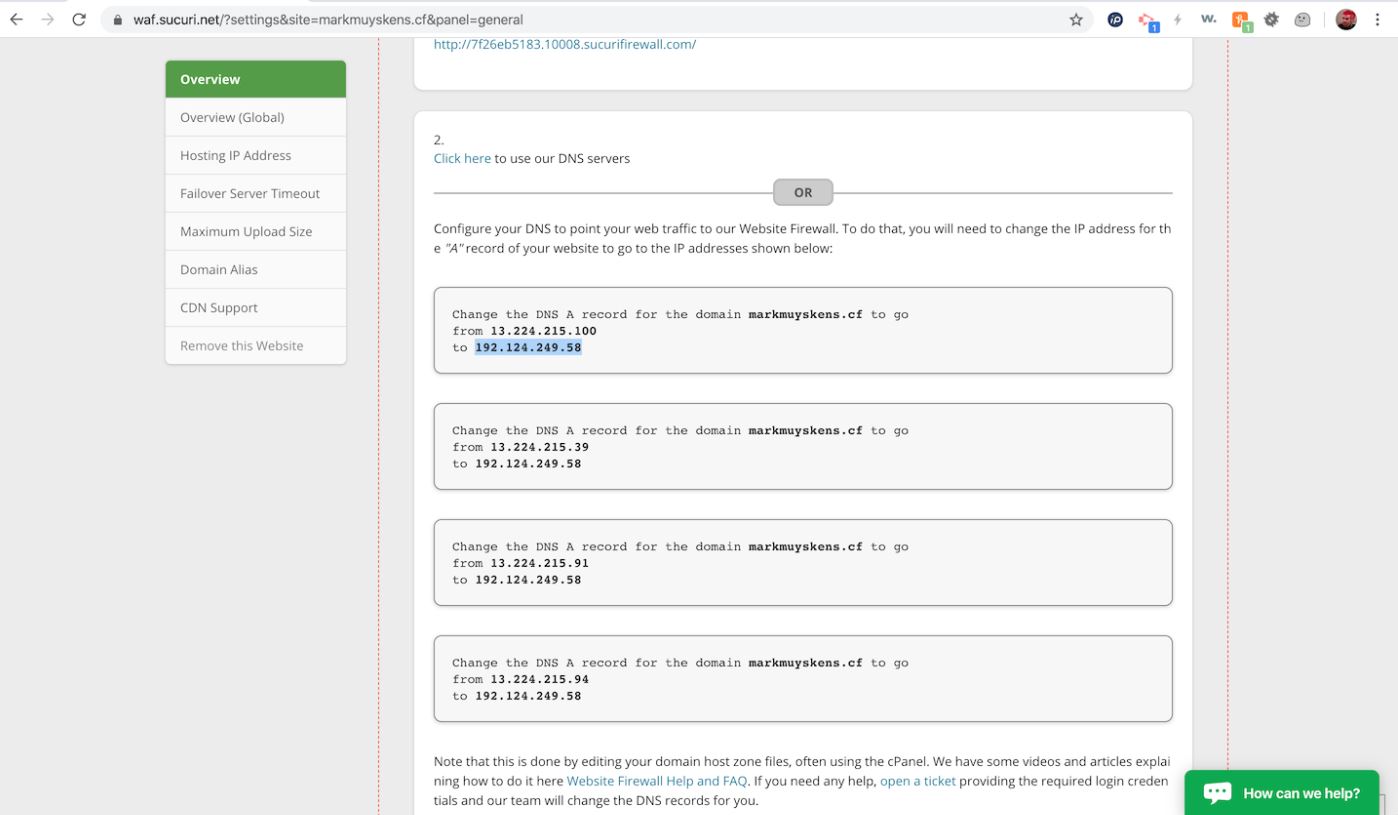Screen dimensions: 1398x815
Task: Follow the Click here DNS servers link
Action: click(x=462, y=158)
